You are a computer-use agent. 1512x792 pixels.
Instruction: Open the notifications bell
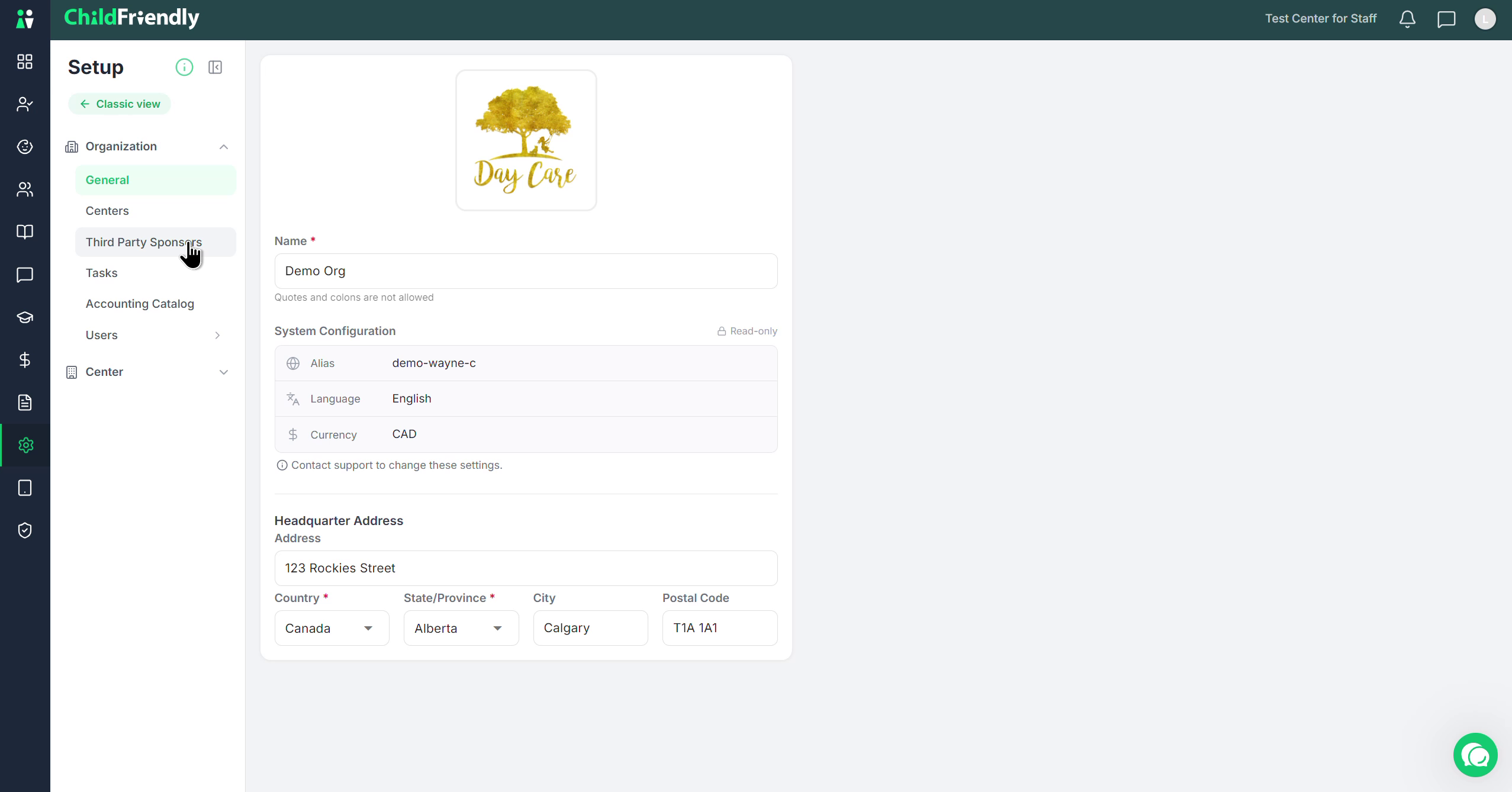click(1407, 19)
